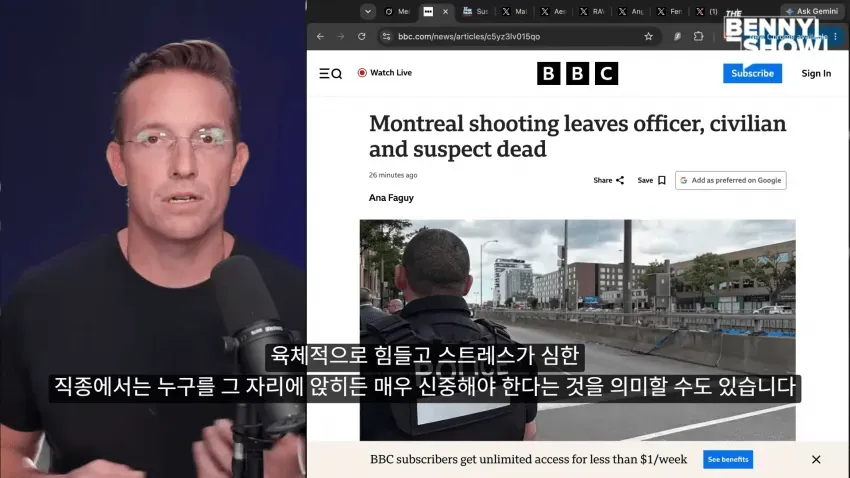The height and width of the screenshot is (478, 850).
Task: Click the Sign In link
Action: [816, 73]
